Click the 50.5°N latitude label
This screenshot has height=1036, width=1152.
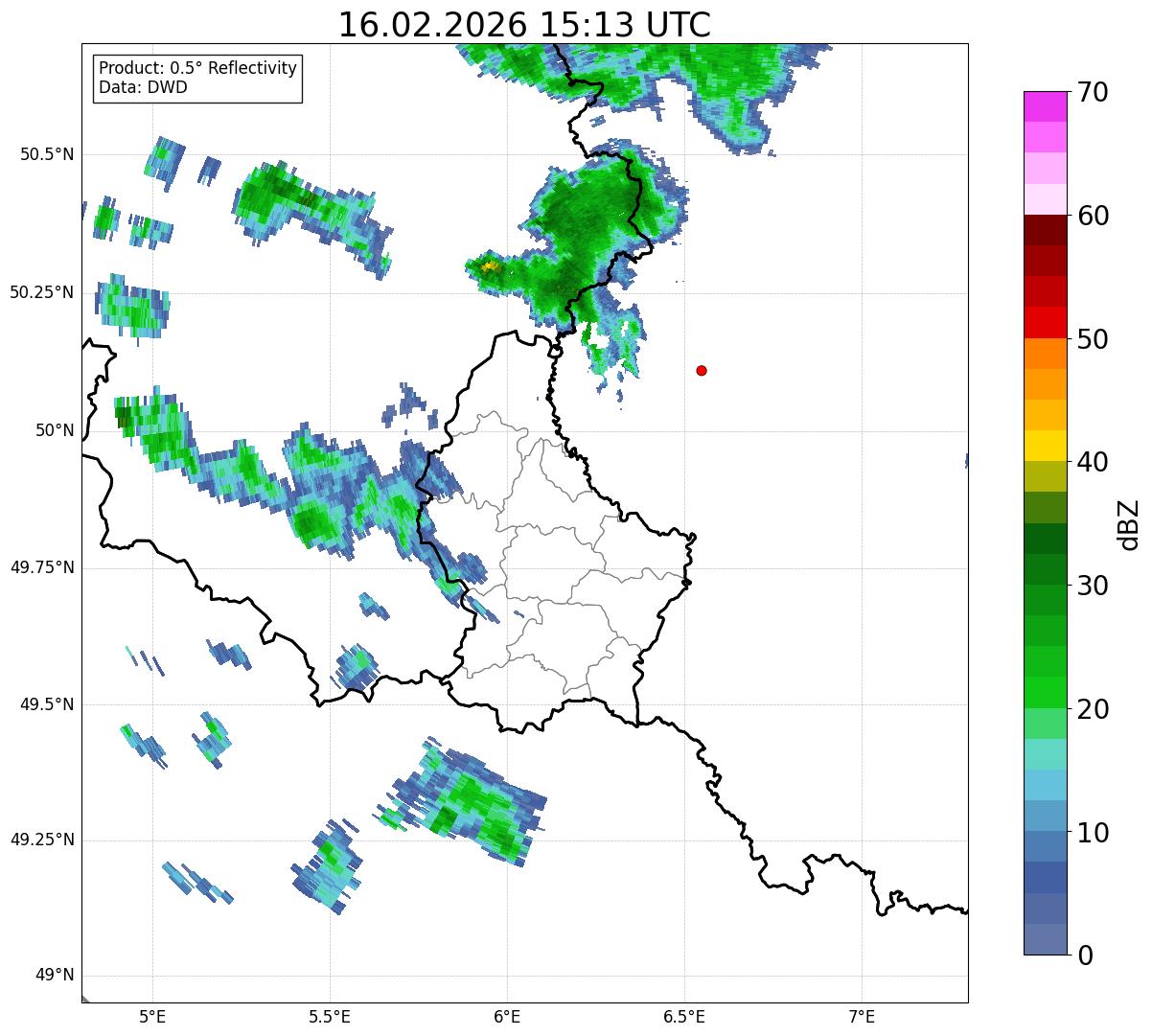[x=47, y=154]
